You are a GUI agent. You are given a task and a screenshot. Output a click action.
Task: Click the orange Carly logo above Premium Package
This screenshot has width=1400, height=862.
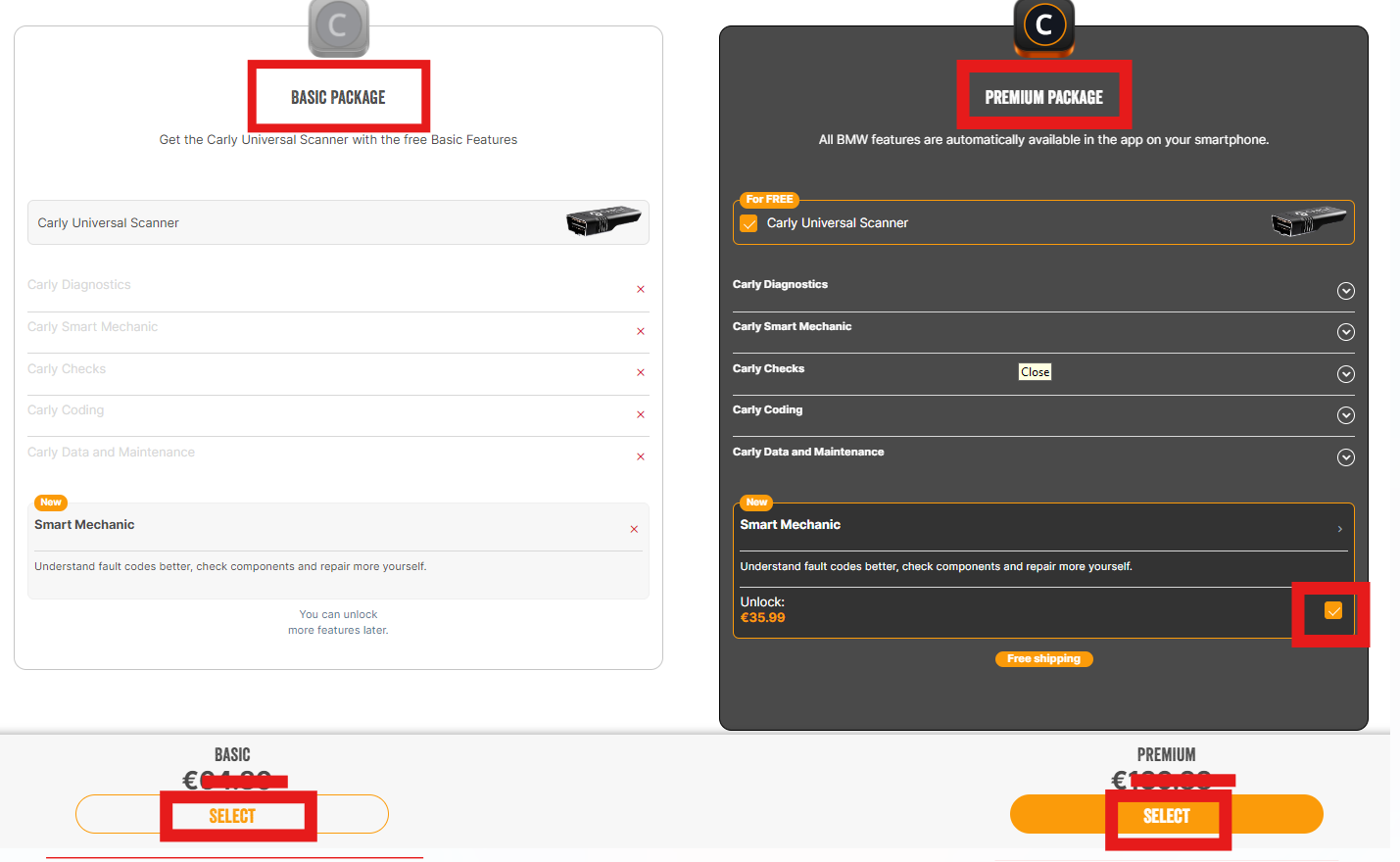click(x=1044, y=26)
